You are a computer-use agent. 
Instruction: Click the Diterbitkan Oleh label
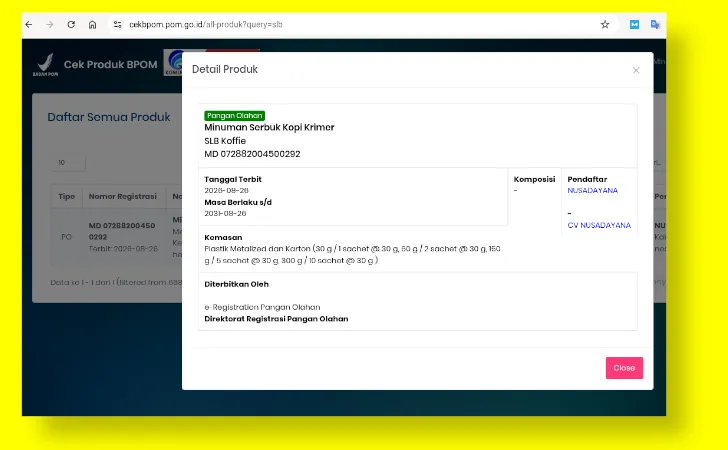click(x=236, y=284)
